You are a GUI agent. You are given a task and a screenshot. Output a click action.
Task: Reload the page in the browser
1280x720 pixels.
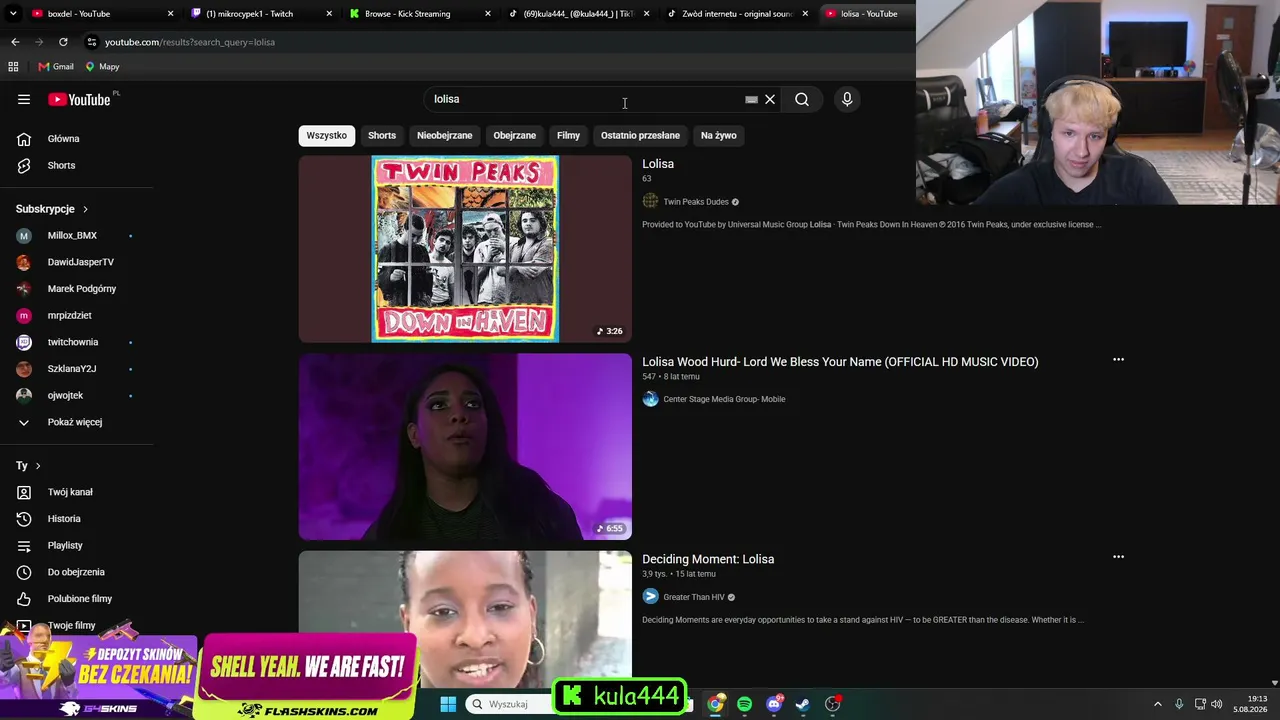[63, 42]
